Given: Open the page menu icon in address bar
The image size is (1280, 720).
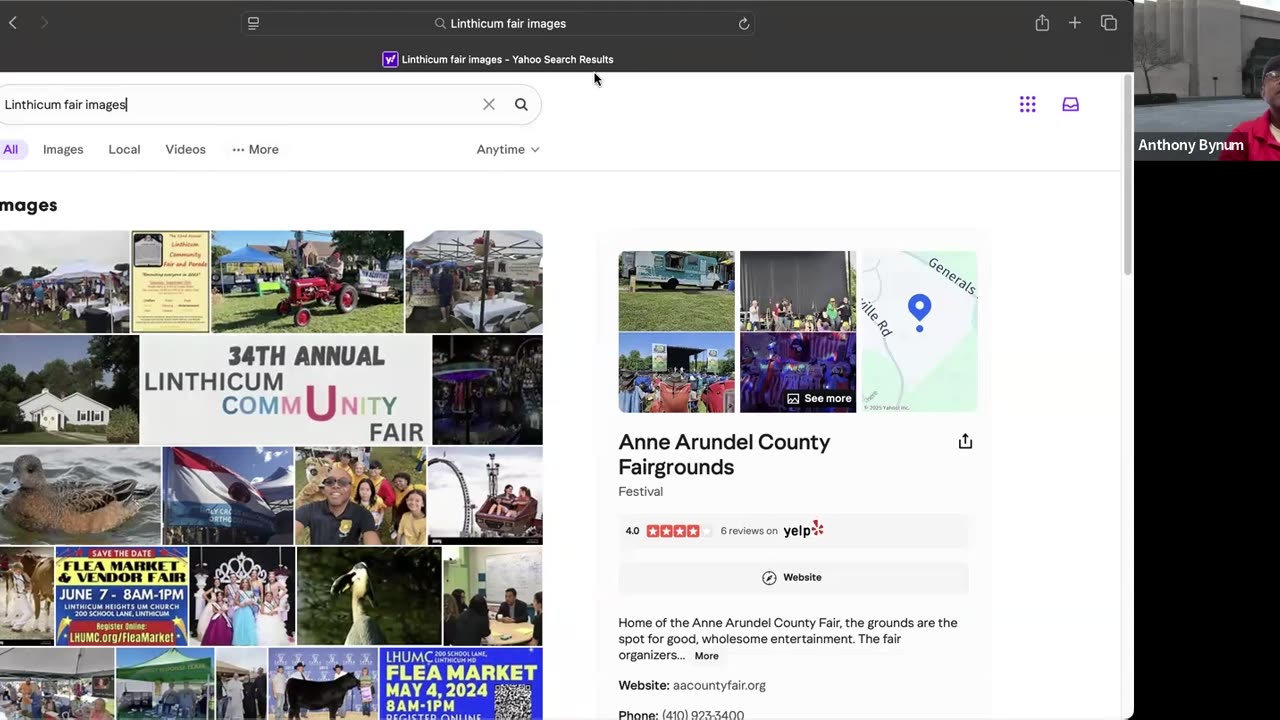Looking at the screenshot, I should click(x=253, y=23).
